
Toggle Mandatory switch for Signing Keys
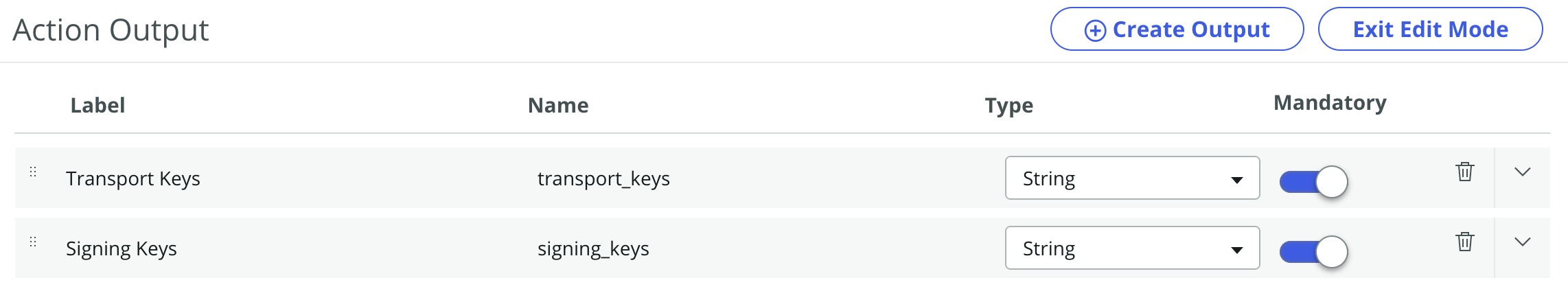tap(1313, 252)
